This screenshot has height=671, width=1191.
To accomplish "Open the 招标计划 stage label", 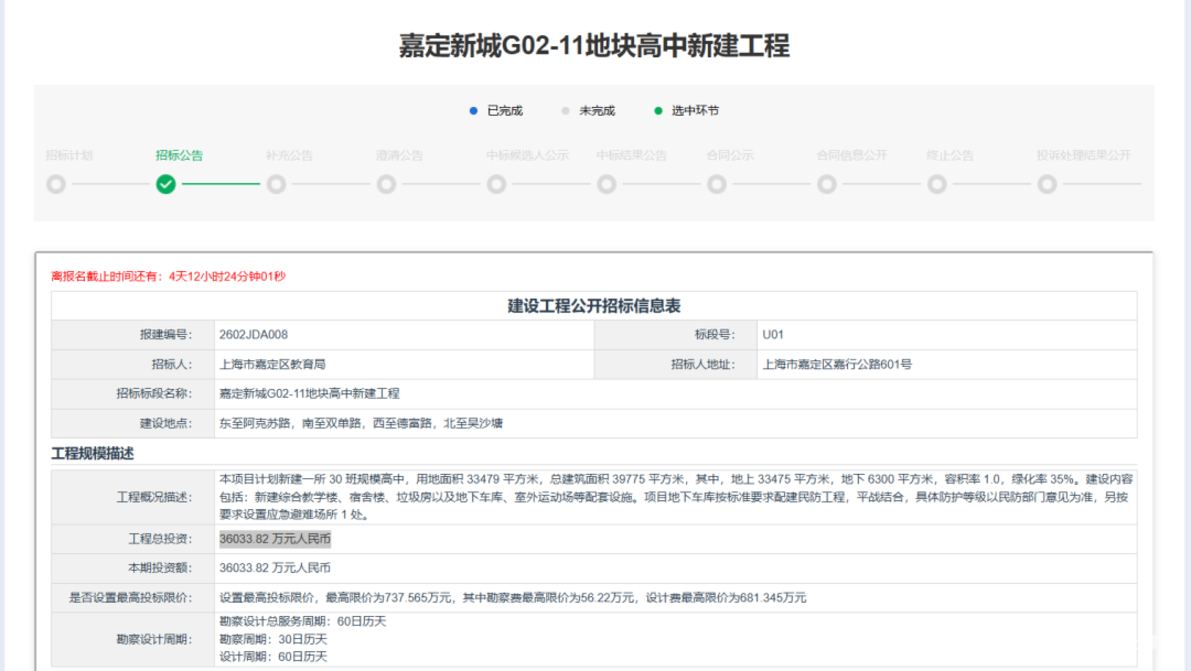I will click(69, 155).
